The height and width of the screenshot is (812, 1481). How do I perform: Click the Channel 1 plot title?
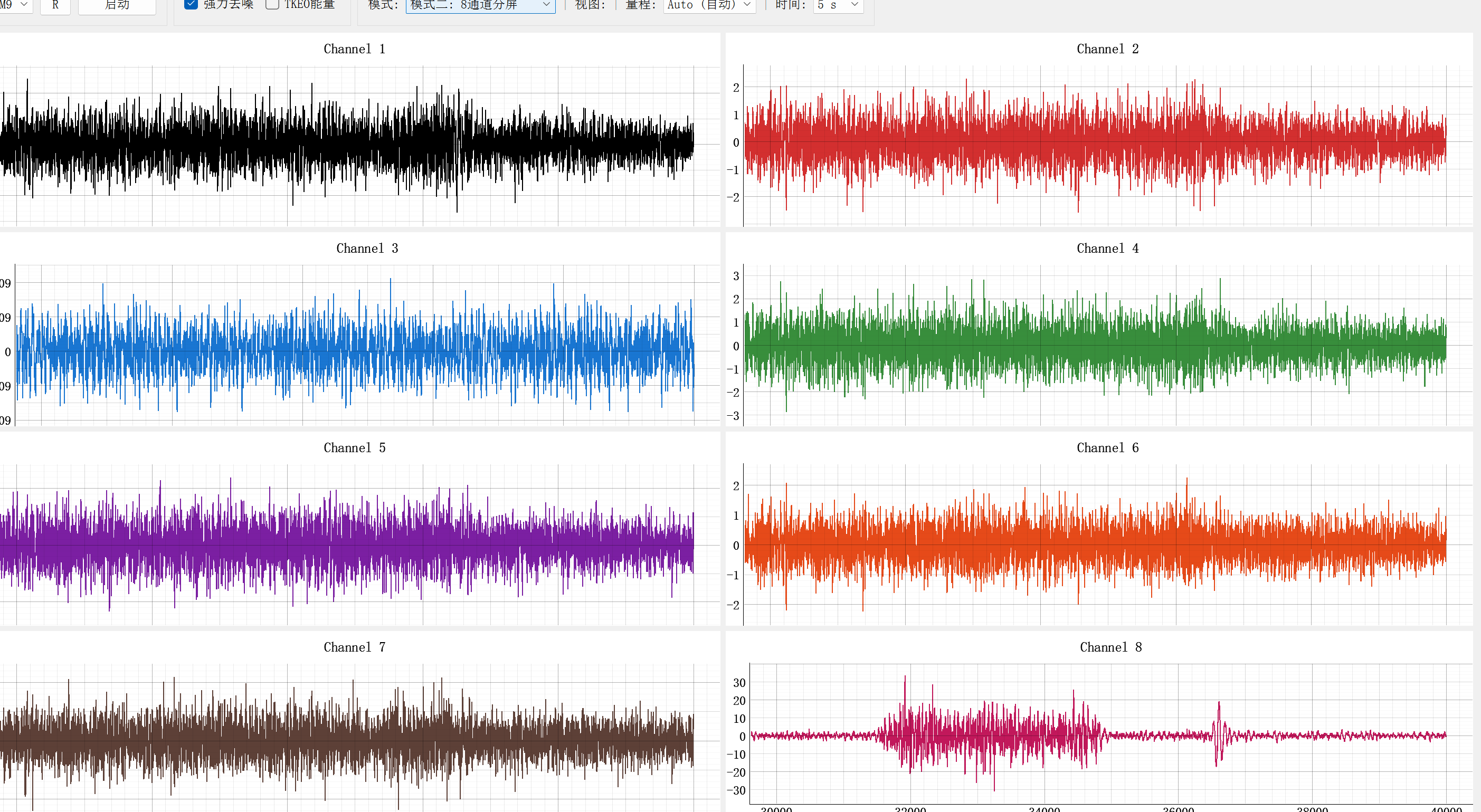354,49
